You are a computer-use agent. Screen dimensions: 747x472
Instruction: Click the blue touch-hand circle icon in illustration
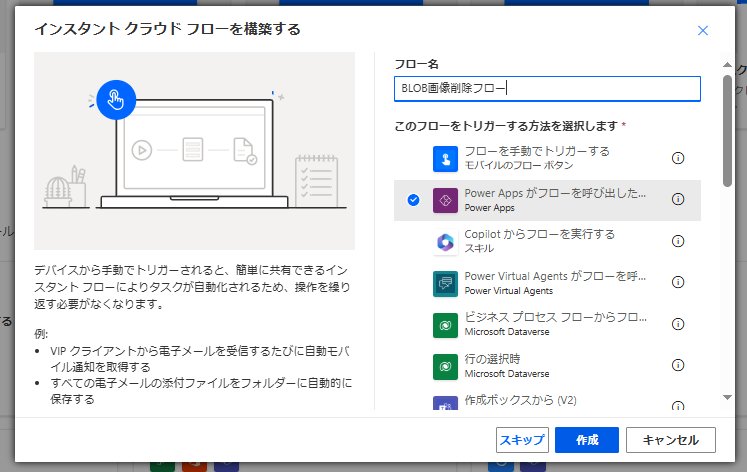click(116, 100)
